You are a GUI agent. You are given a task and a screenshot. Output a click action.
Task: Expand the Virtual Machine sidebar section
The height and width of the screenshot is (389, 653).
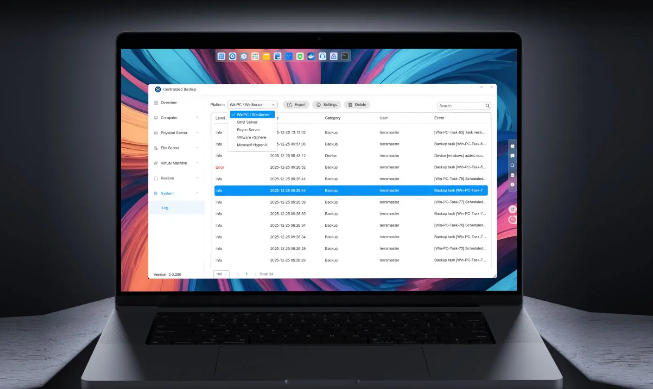tap(197, 163)
